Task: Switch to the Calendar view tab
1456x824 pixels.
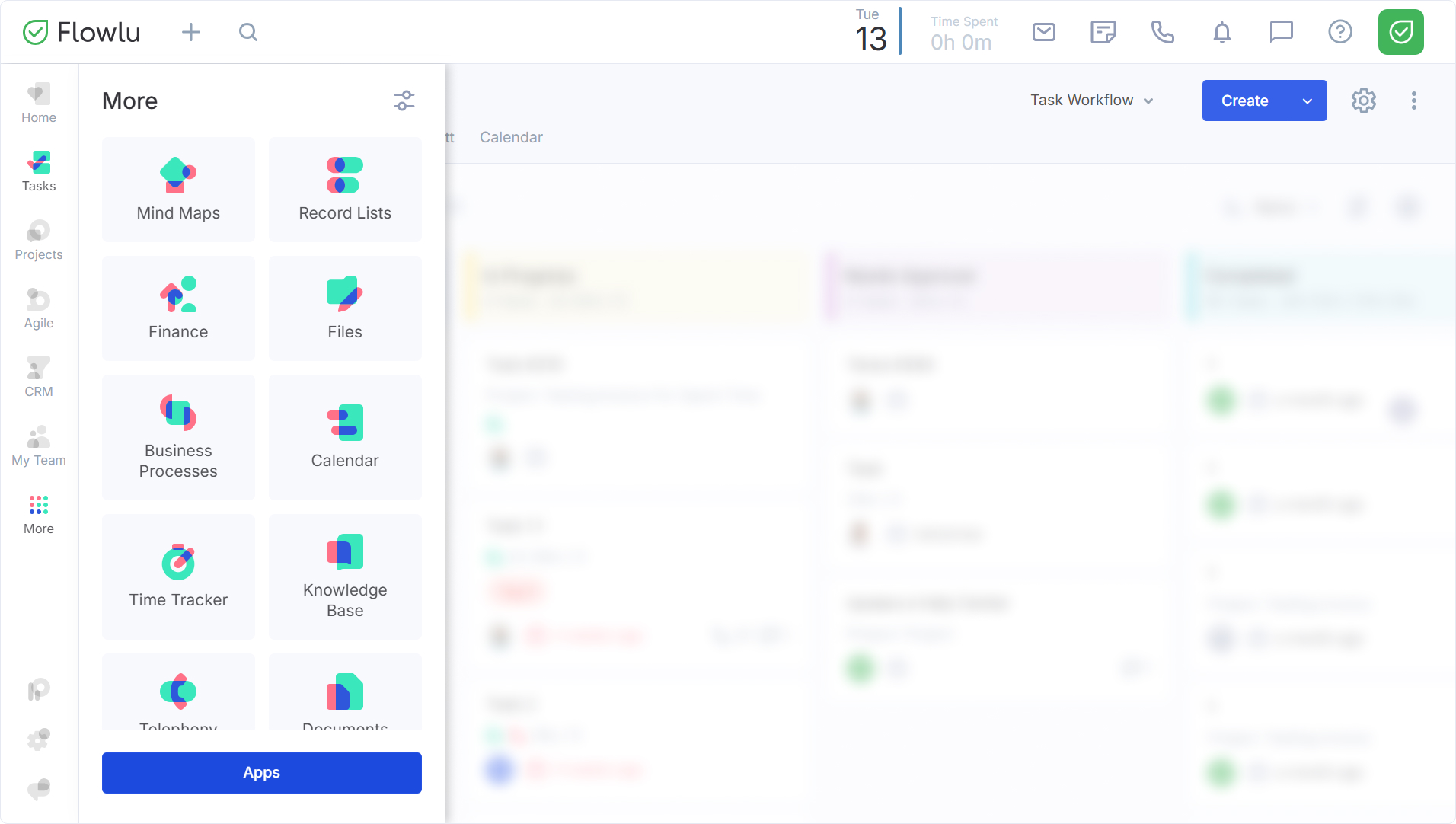Action: click(511, 137)
